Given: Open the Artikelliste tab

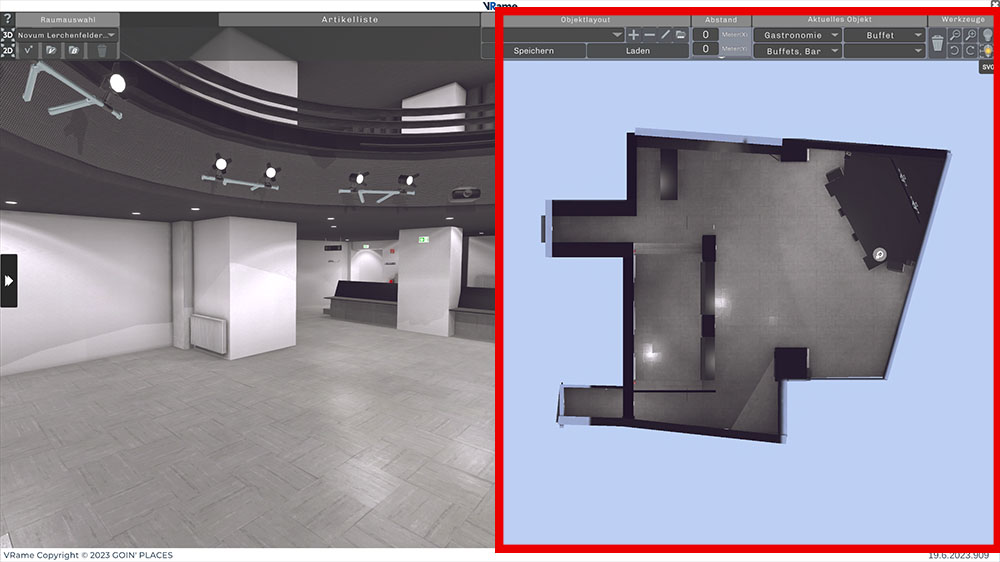Looking at the screenshot, I should click(x=349, y=20).
